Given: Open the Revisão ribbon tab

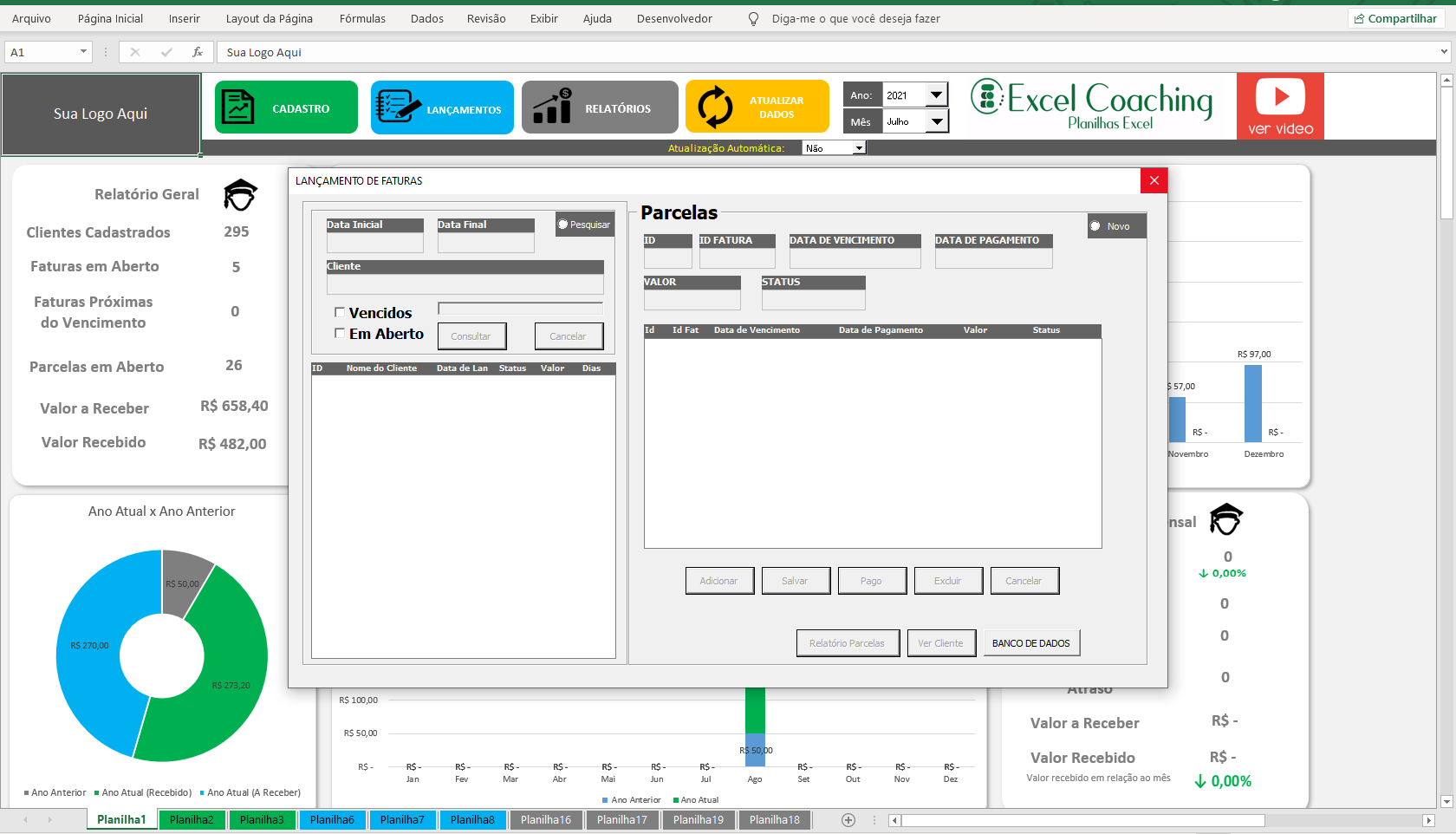Looking at the screenshot, I should (x=486, y=18).
